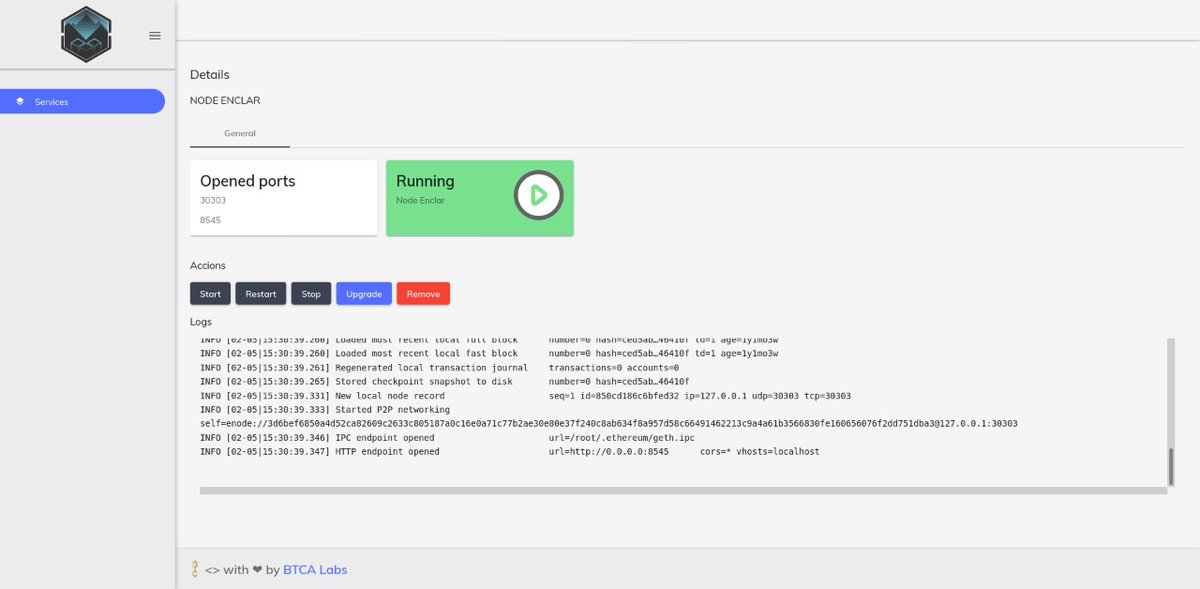The image size is (1200, 589).
Task: Click the NODE ENCLAR heading
Action: [x=225, y=100]
